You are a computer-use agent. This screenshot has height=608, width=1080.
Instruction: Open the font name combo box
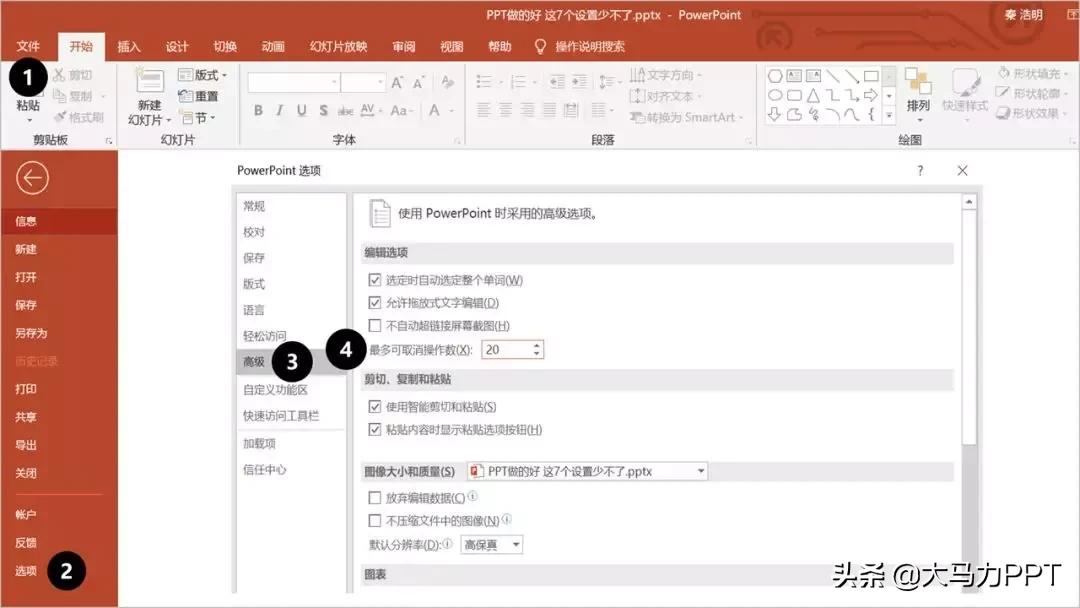pyautogui.click(x=293, y=82)
